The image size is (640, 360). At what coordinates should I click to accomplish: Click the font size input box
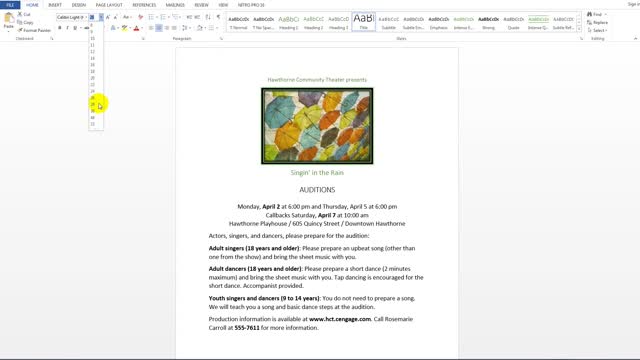[94, 17]
